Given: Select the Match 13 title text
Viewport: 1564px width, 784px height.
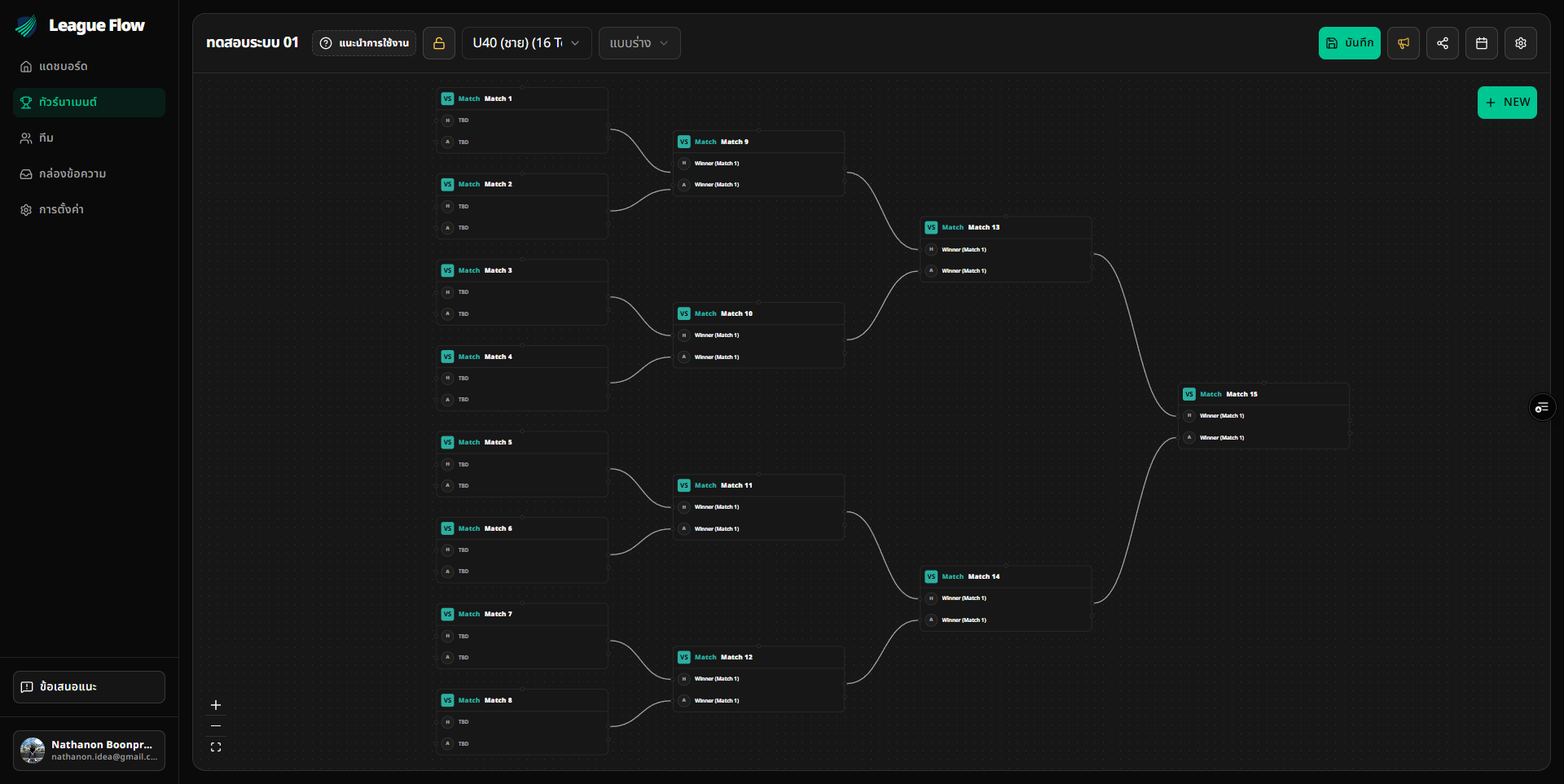Looking at the screenshot, I should 984,227.
